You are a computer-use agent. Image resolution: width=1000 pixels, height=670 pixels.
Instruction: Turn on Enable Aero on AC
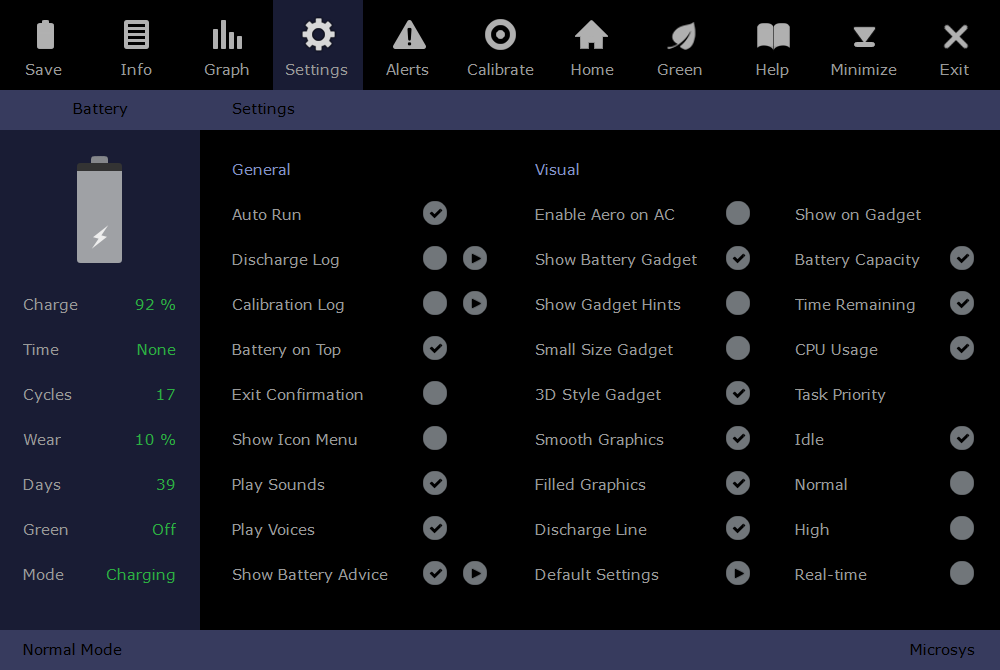[738, 213]
